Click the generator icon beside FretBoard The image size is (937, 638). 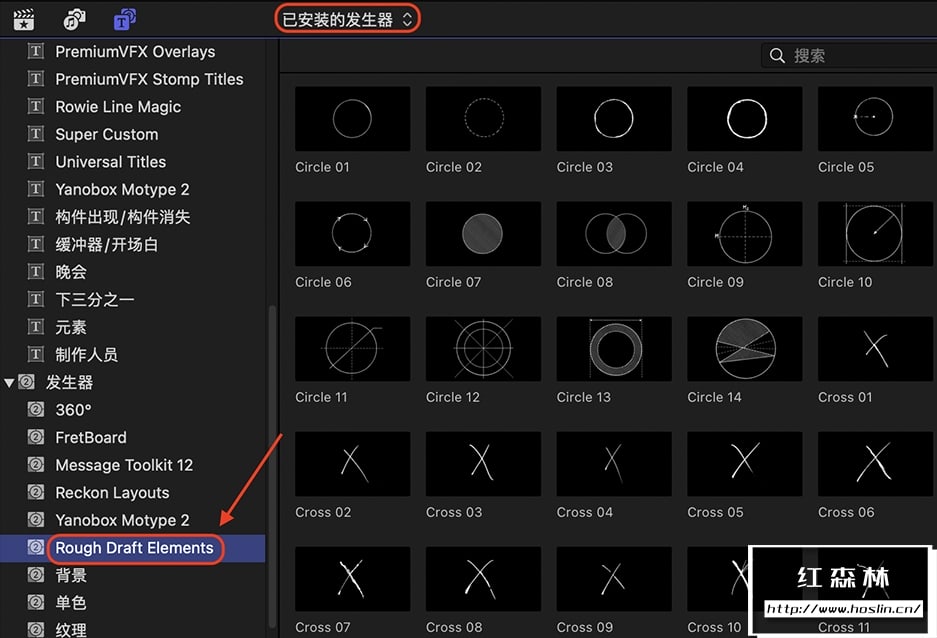click(x=36, y=437)
